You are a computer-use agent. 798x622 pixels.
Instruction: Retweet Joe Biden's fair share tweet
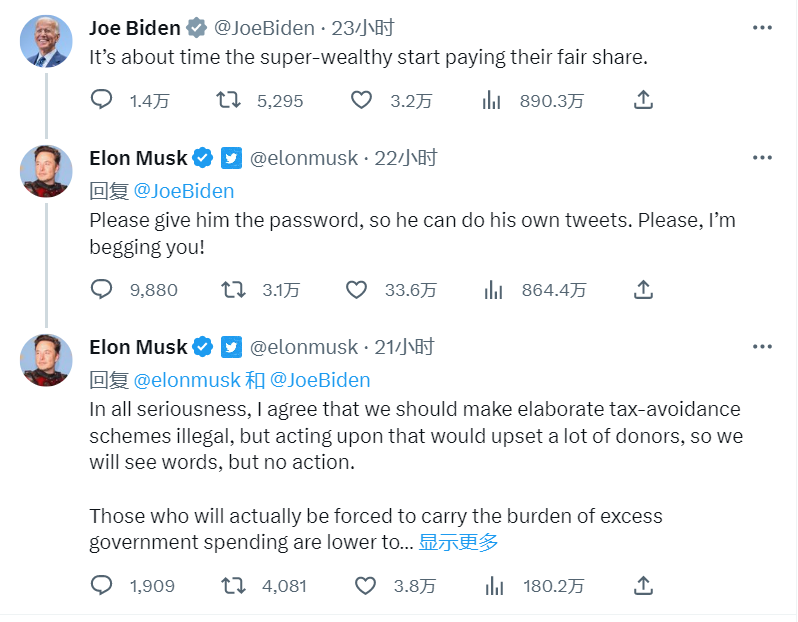coord(229,100)
